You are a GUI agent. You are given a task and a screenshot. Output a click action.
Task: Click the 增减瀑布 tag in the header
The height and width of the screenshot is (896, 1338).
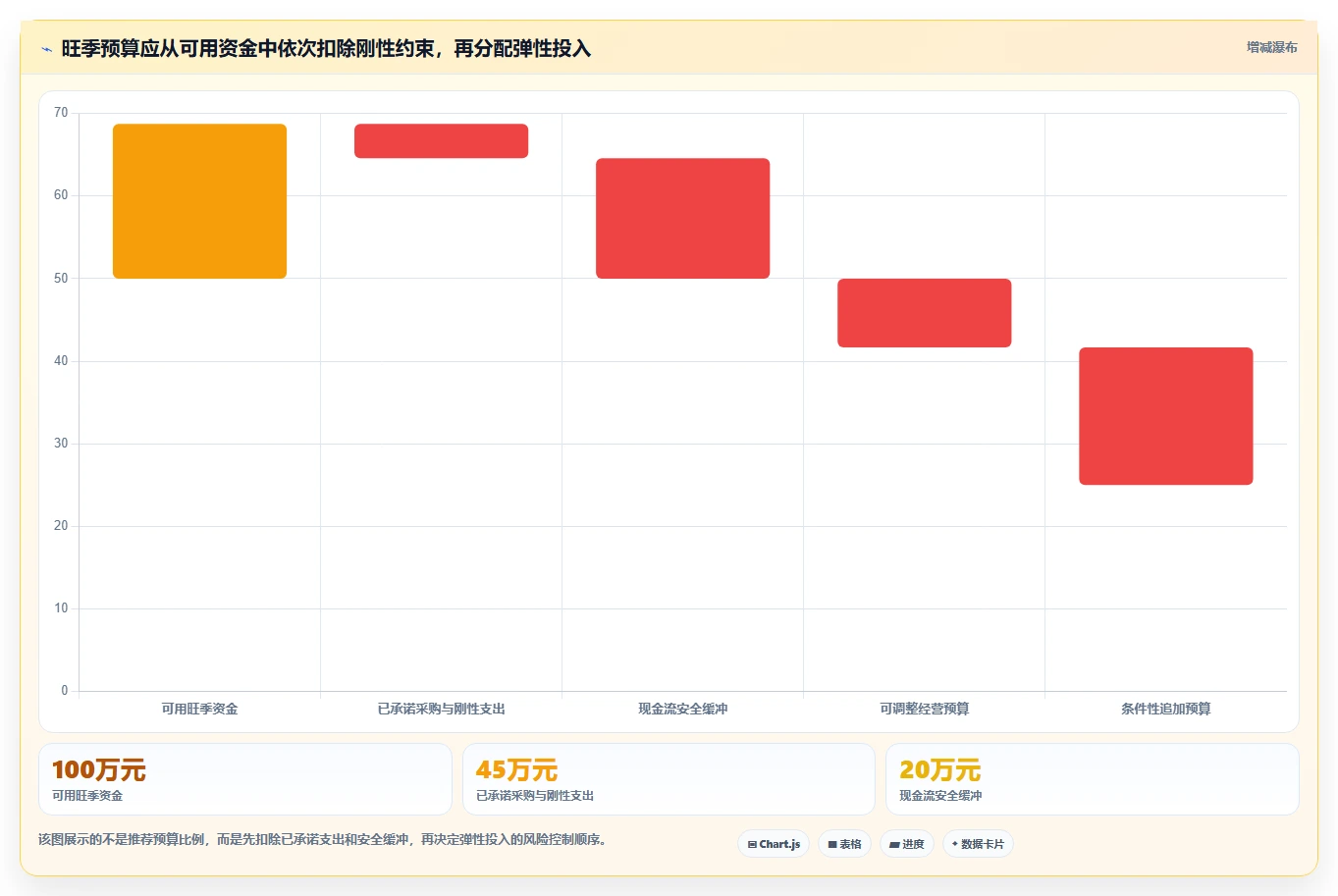coord(1271,47)
